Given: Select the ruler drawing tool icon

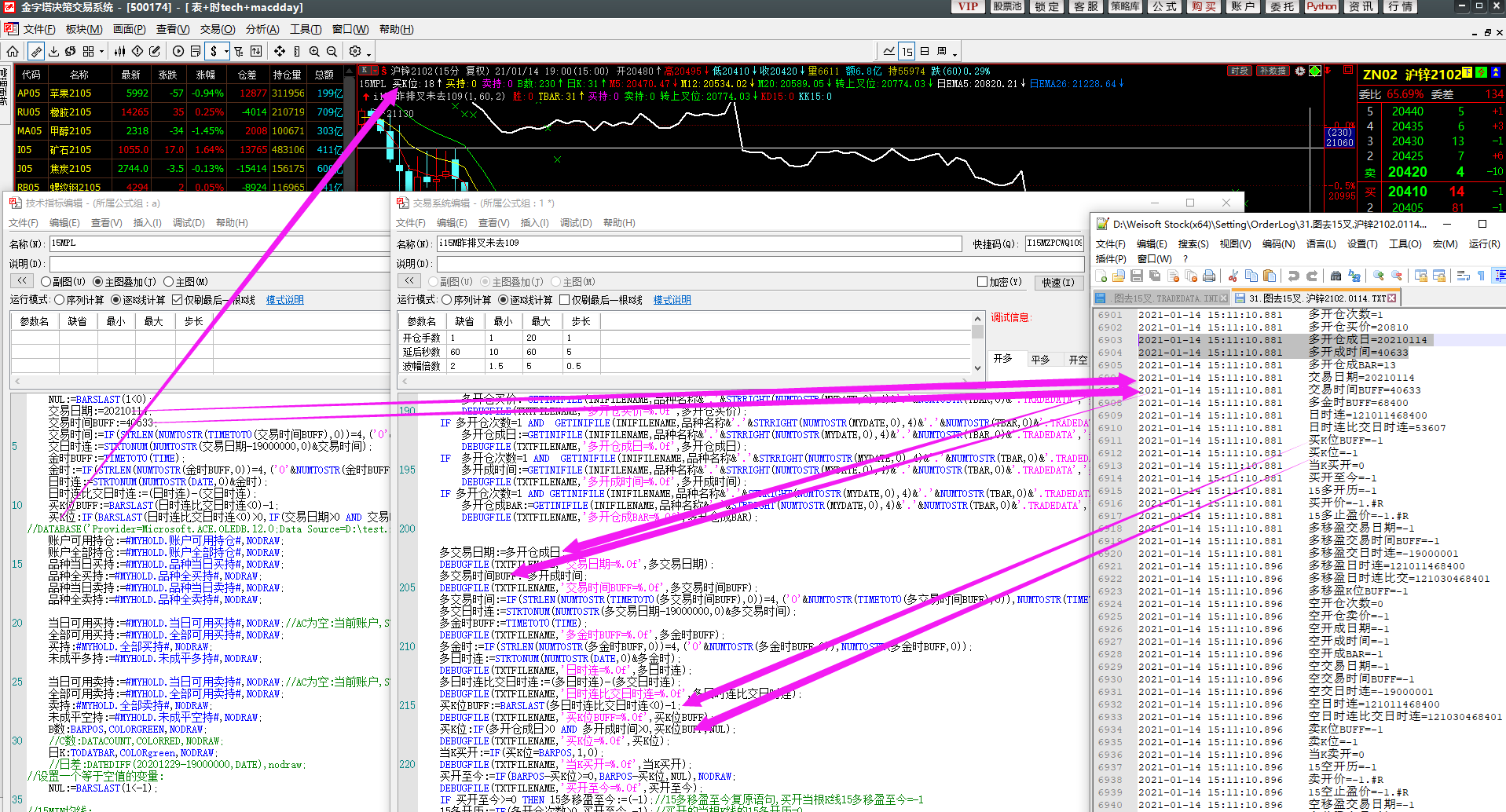Looking at the screenshot, I should 36,51.
